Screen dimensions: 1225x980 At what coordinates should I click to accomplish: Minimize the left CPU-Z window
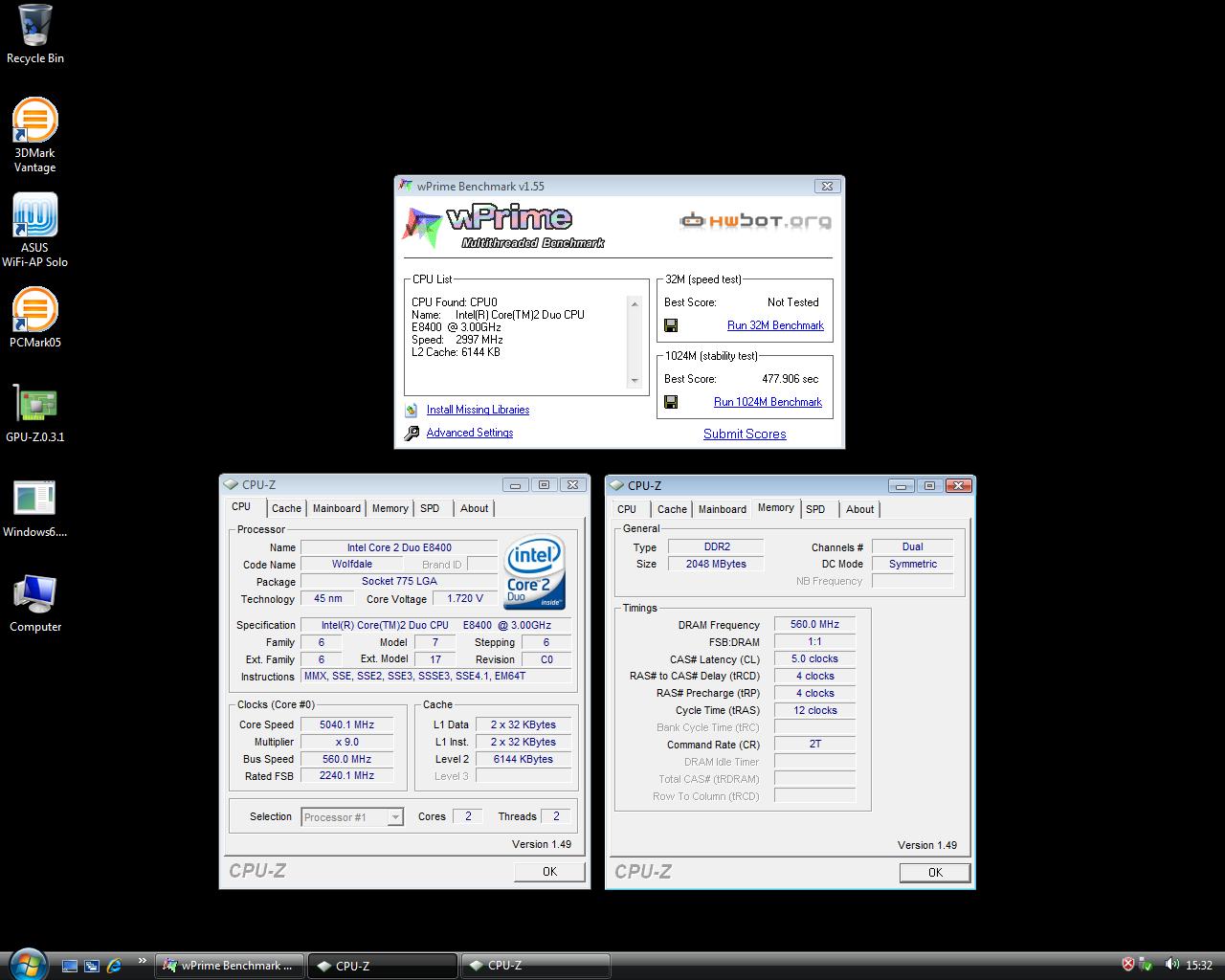pos(515,485)
